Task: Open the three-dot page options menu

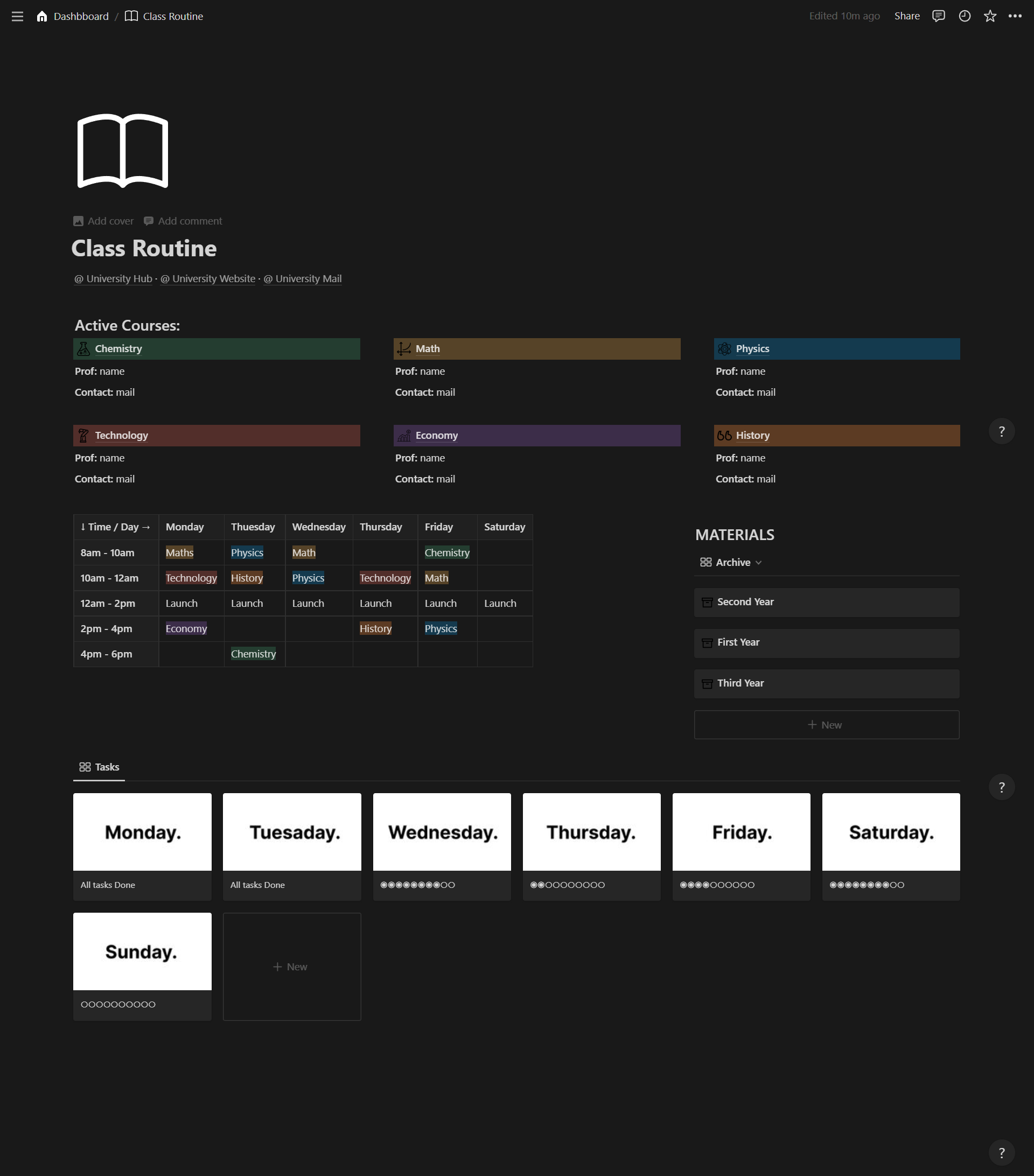Action: tap(1015, 16)
